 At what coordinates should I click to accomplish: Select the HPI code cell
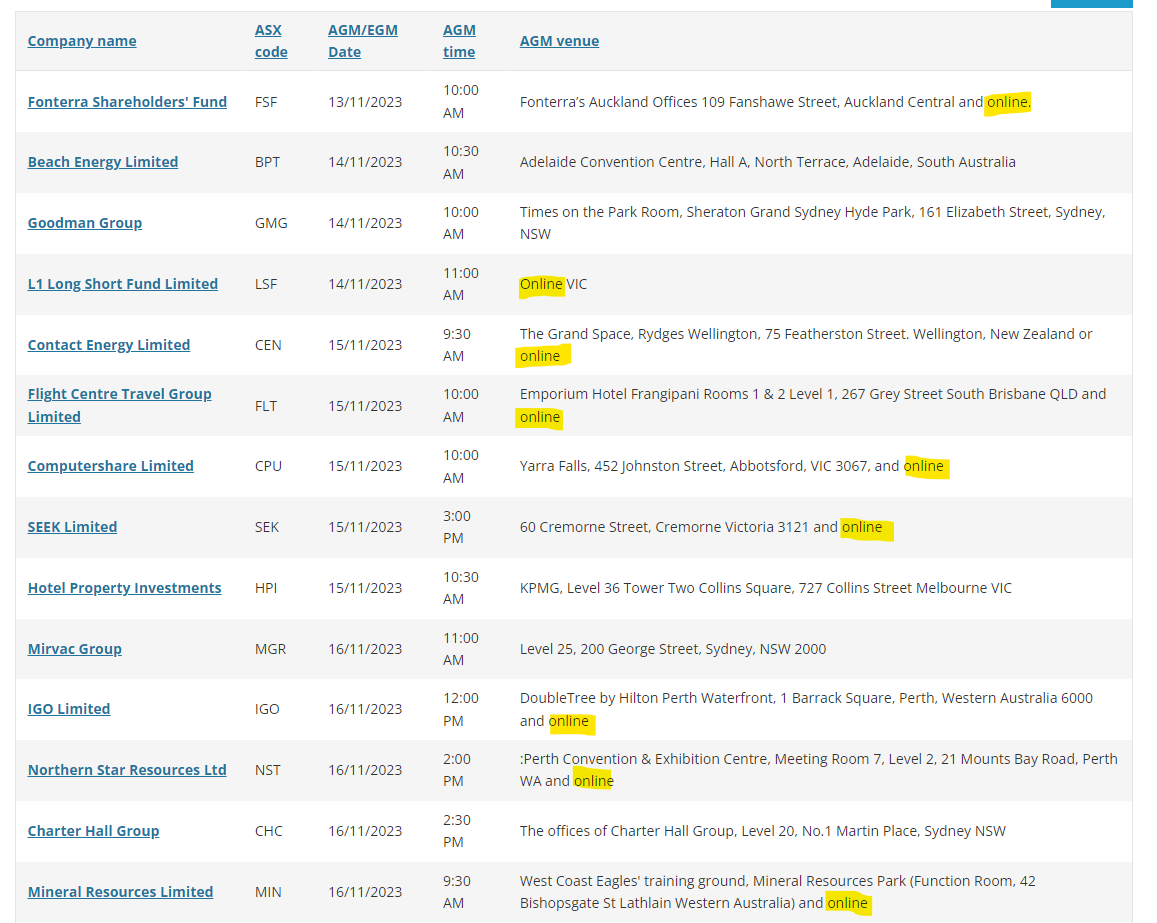tap(266, 588)
